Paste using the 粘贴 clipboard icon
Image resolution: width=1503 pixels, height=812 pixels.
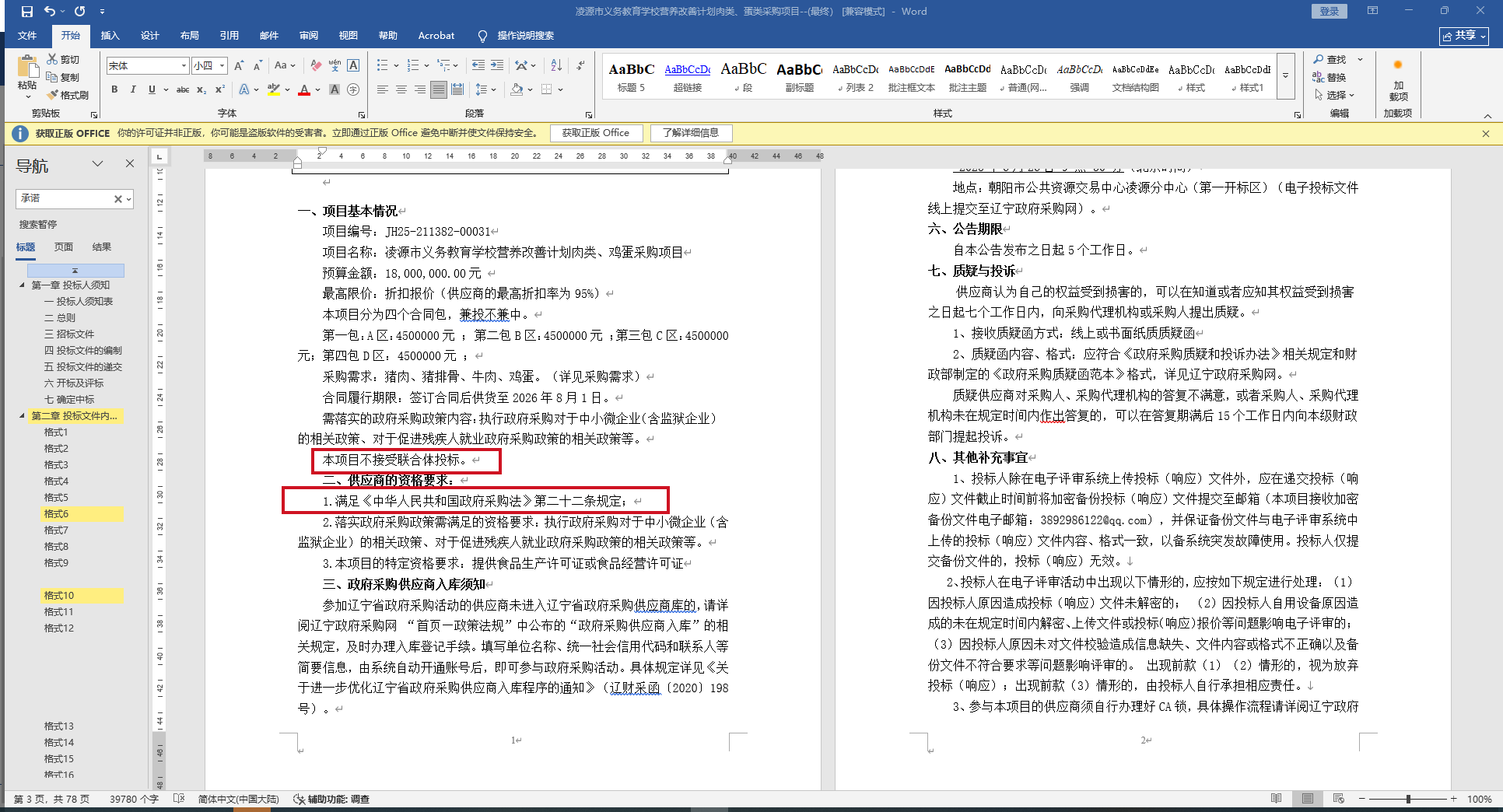pos(28,68)
